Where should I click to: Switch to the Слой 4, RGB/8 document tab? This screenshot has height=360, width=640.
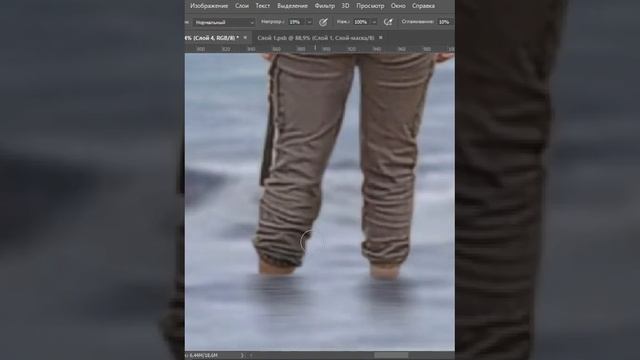tap(212, 38)
